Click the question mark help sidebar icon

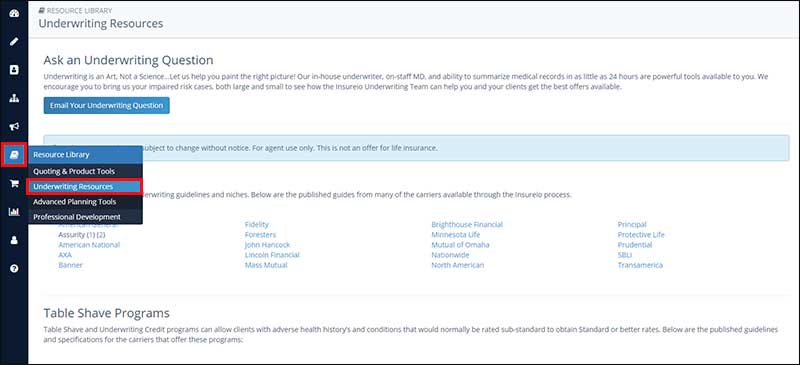tap(14, 269)
